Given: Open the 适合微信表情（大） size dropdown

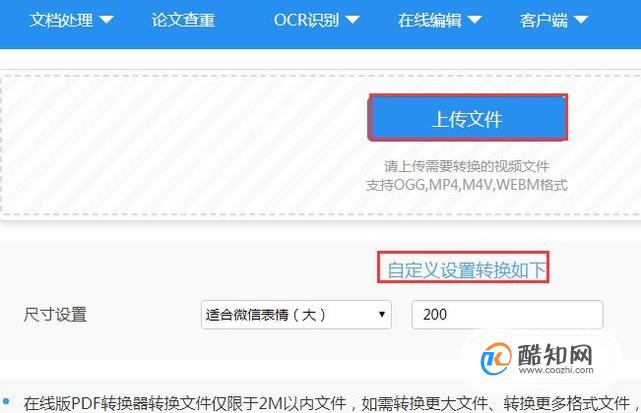Looking at the screenshot, I should (x=296, y=314).
